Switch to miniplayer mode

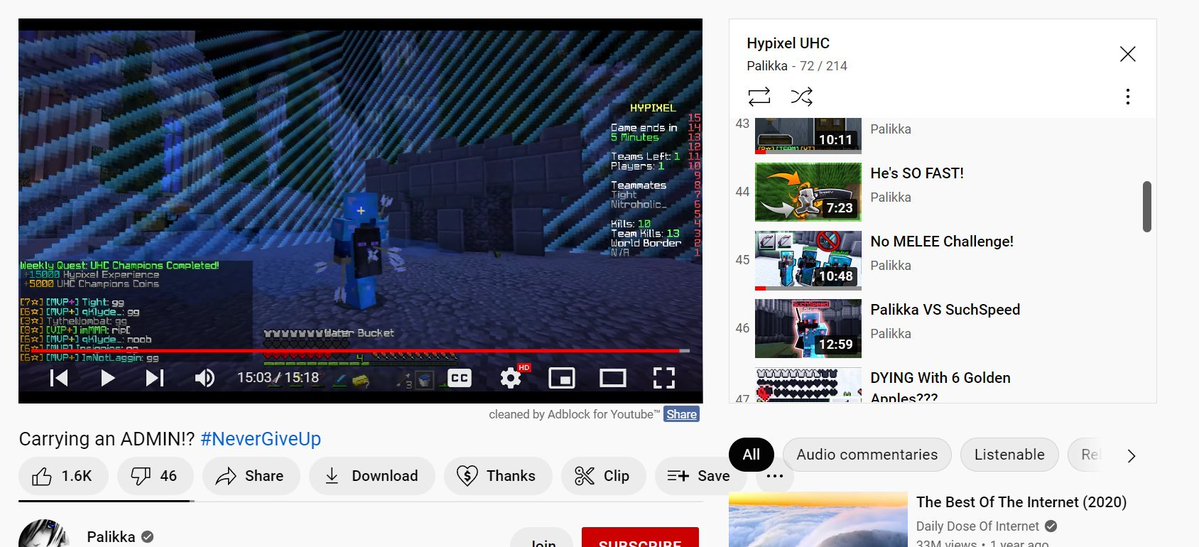click(562, 378)
